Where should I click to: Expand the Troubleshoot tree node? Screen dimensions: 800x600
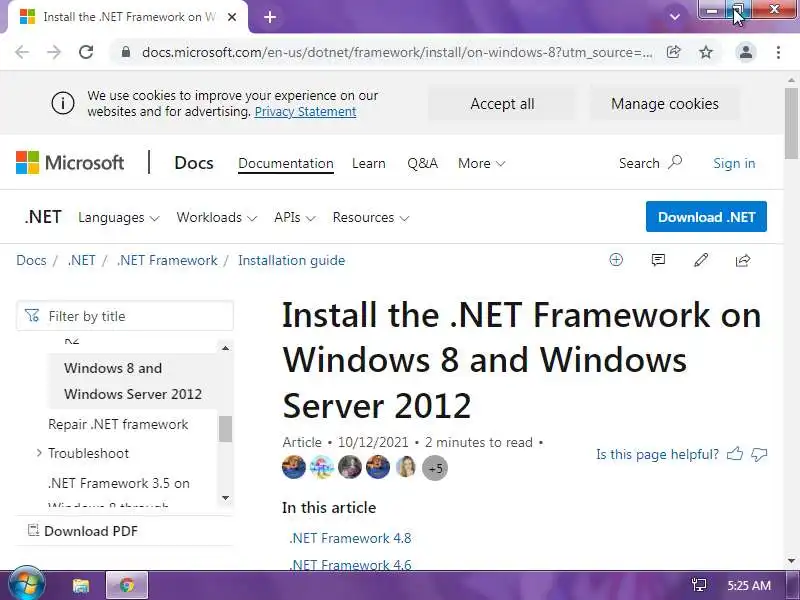pos(39,453)
